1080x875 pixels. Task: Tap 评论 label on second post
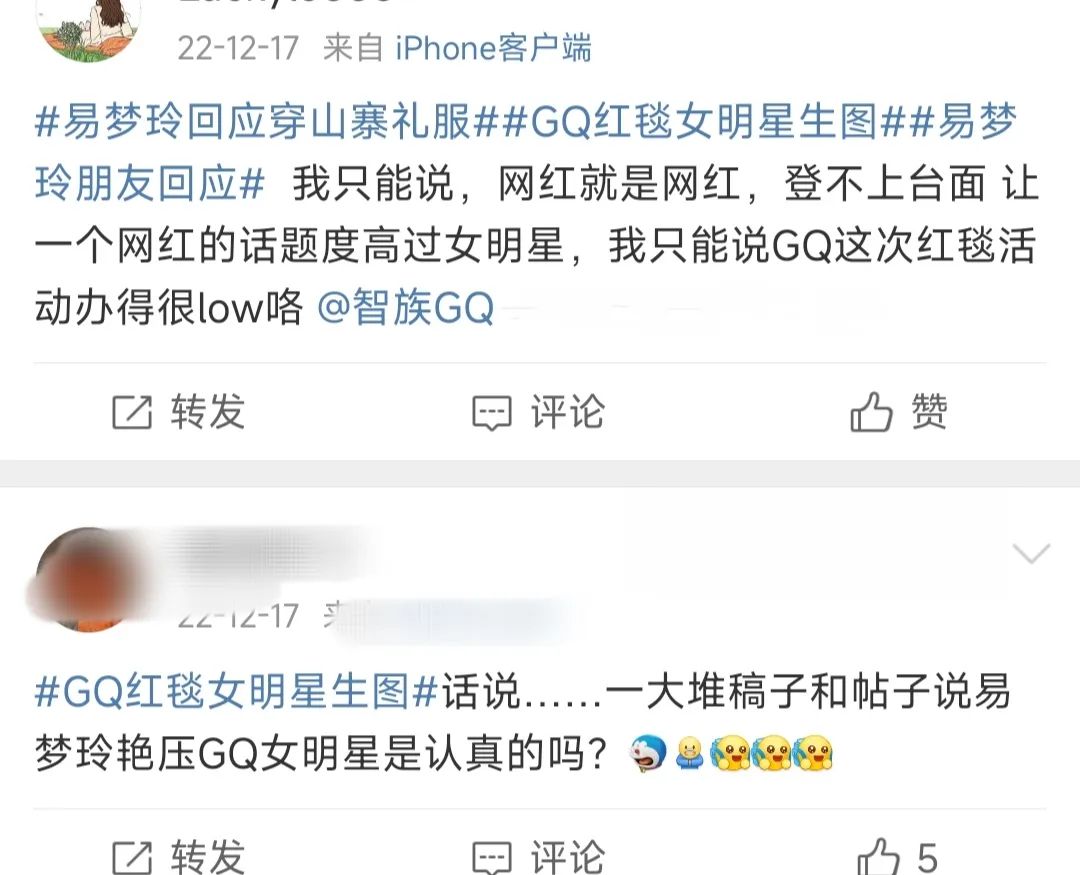[x=568, y=856]
